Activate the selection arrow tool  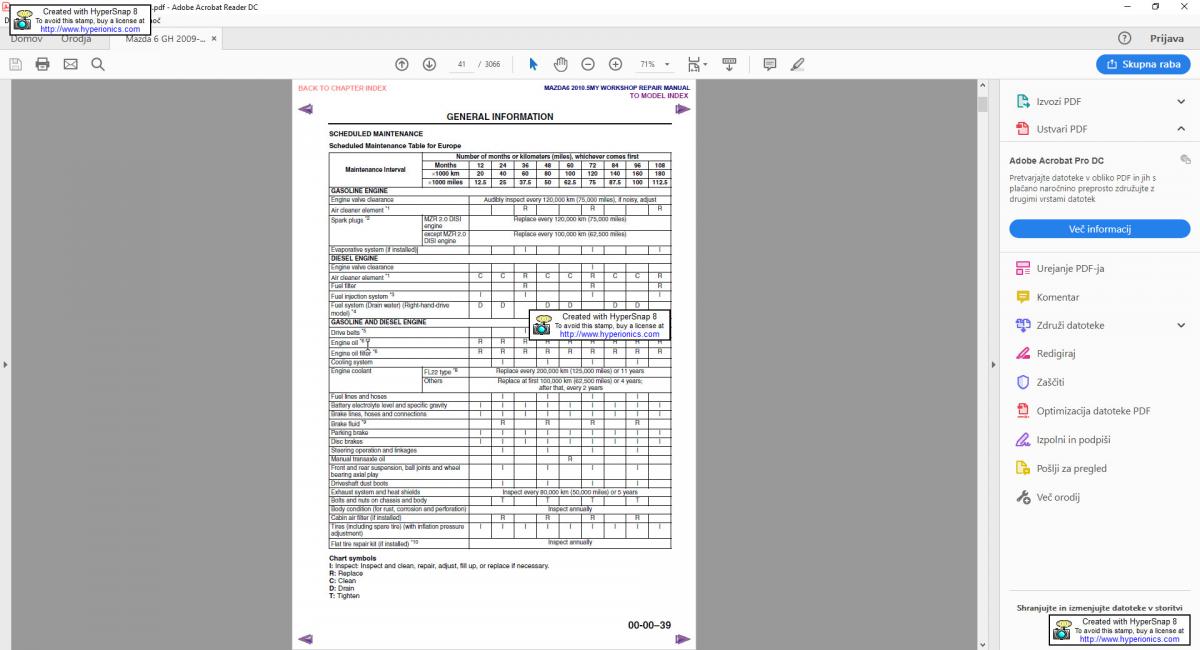coord(533,64)
